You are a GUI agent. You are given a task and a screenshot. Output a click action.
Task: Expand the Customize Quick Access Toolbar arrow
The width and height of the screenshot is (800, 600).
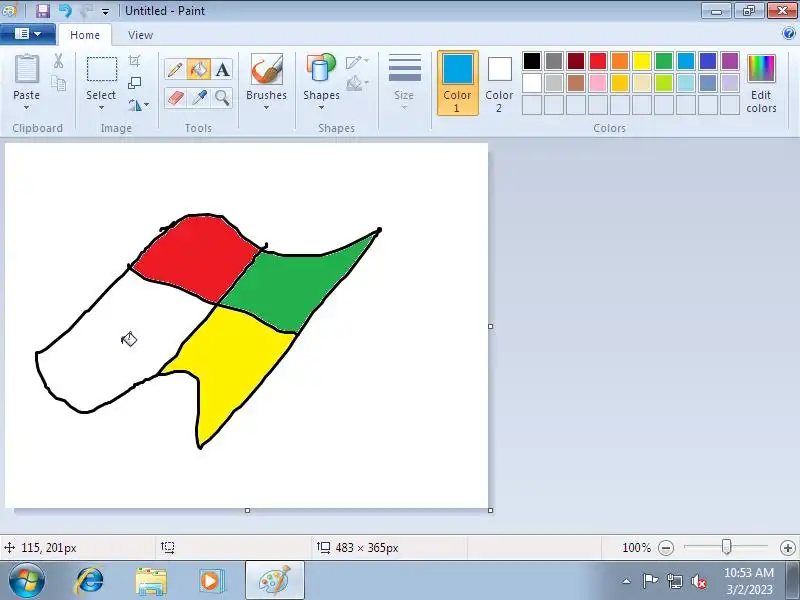coord(105,11)
